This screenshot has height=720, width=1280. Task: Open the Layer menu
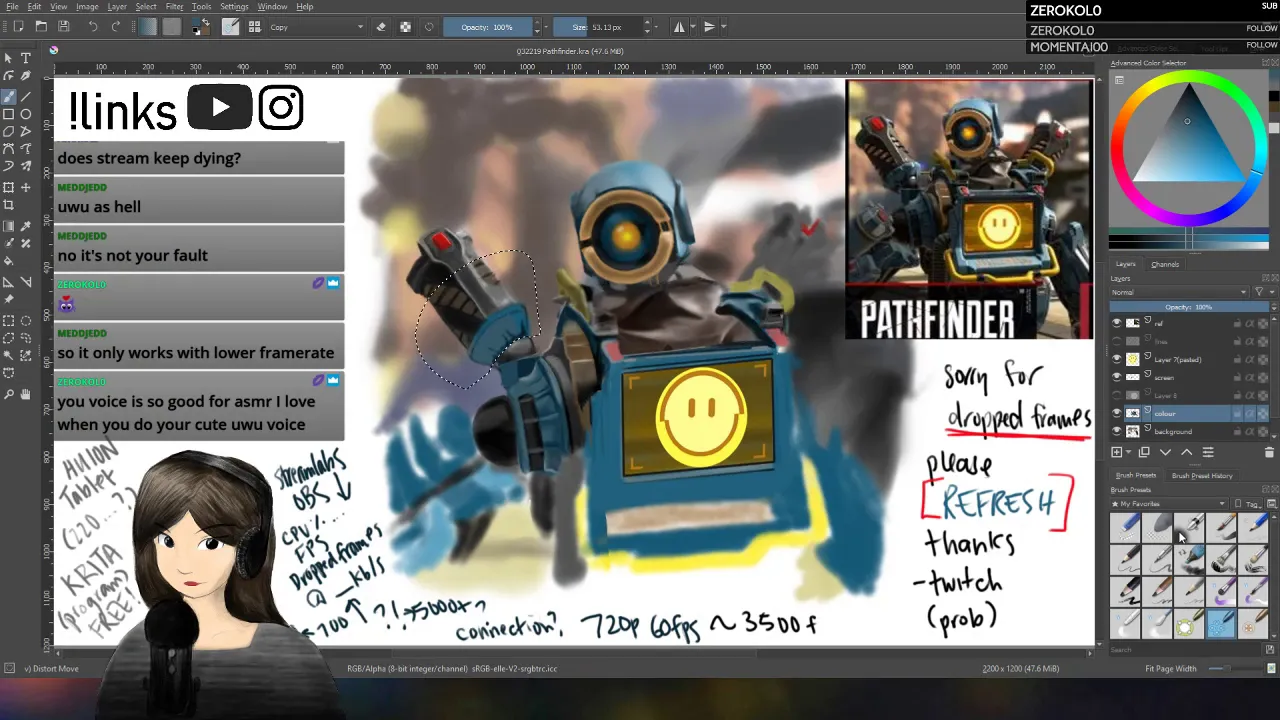(116, 6)
